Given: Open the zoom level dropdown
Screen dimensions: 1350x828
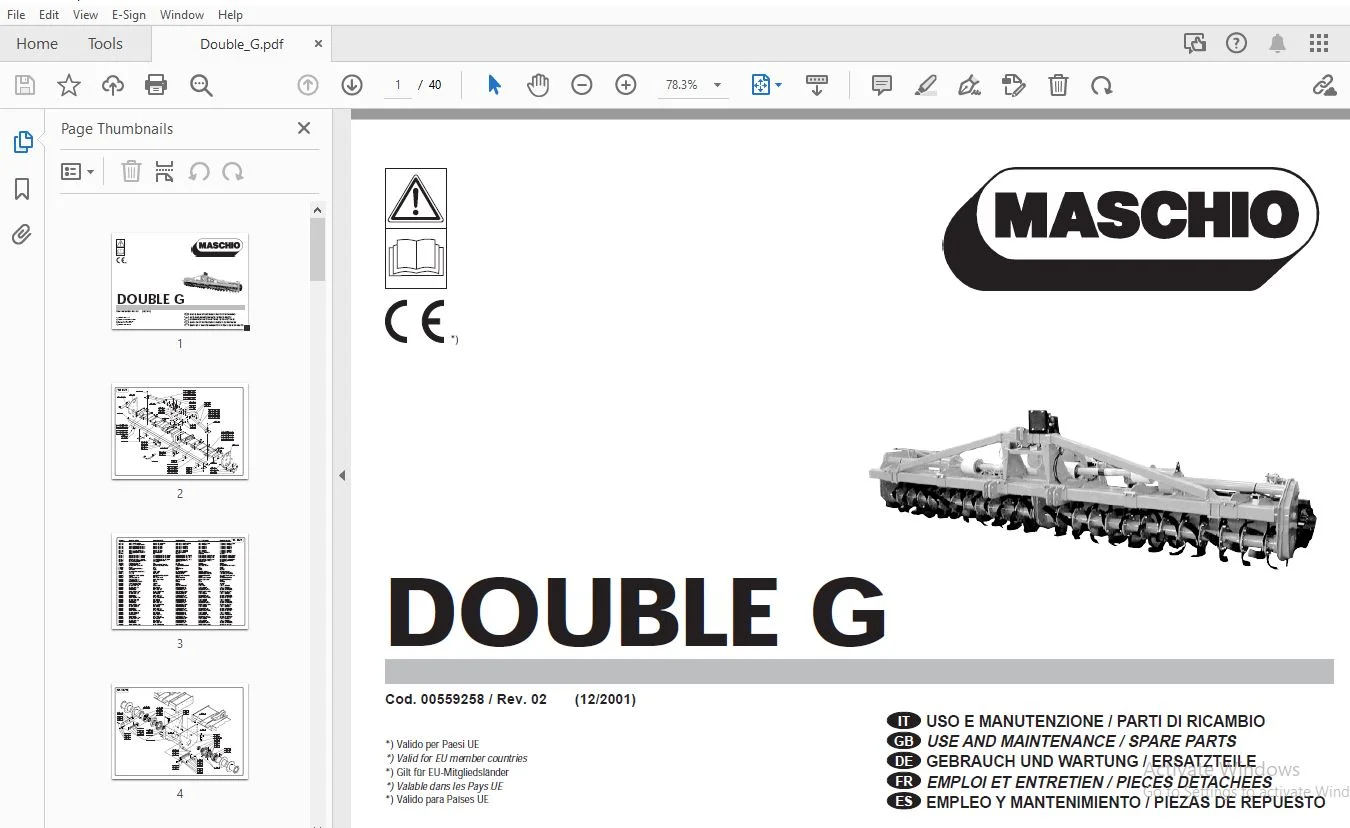Looking at the screenshot, I should point(717,85).
